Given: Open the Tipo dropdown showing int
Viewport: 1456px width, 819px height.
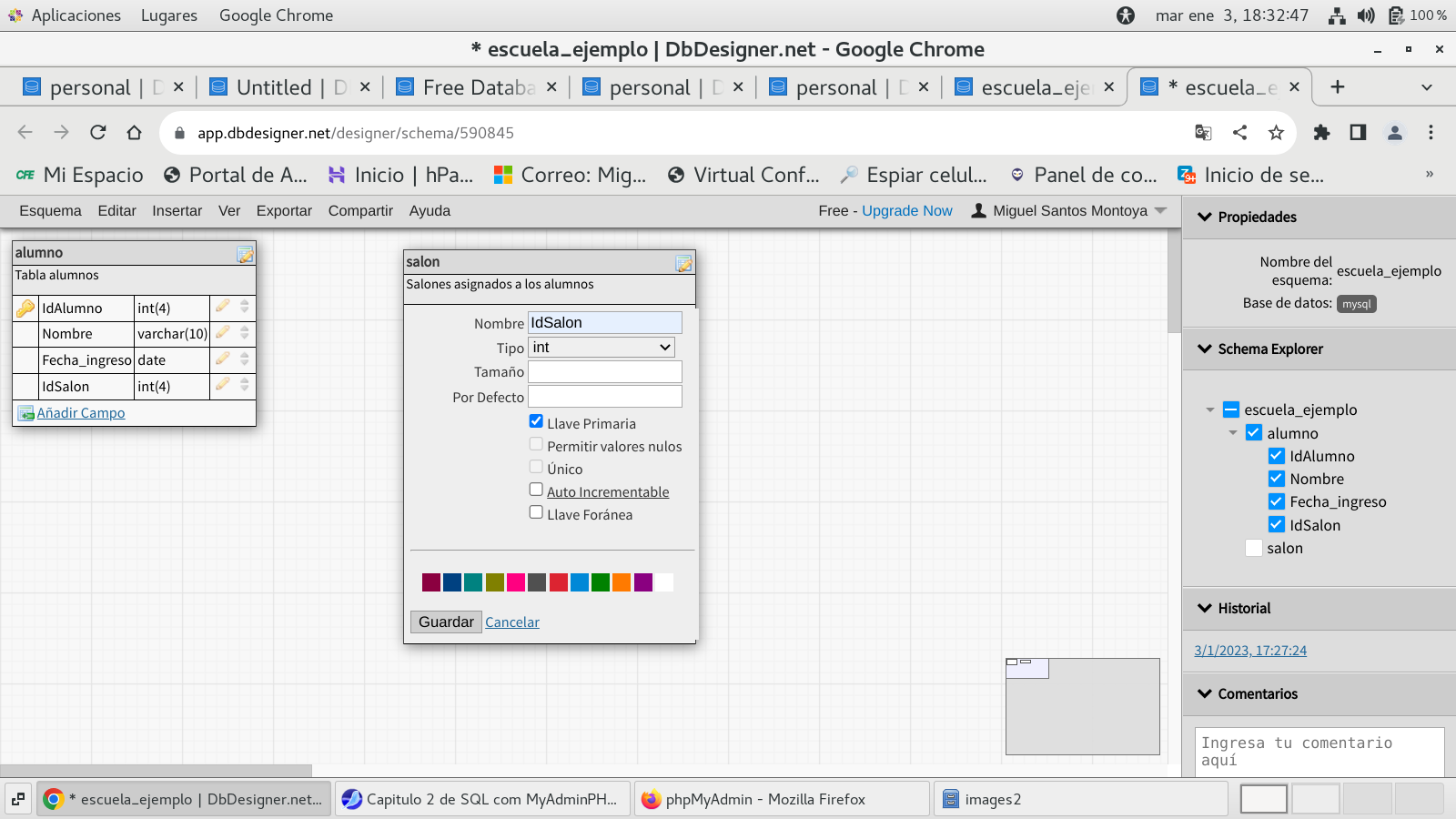Looking at the screenshot, I should pos(602,348).
